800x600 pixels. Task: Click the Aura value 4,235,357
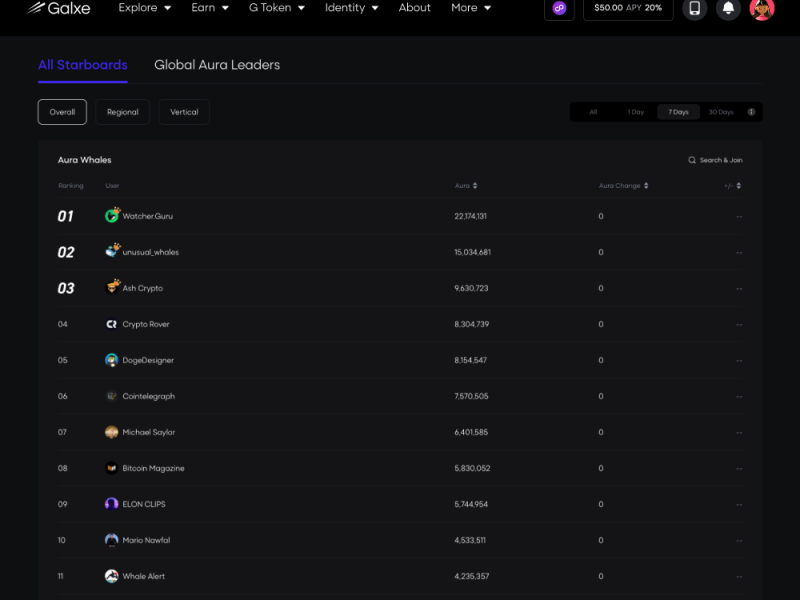click(x=471, y=576)
